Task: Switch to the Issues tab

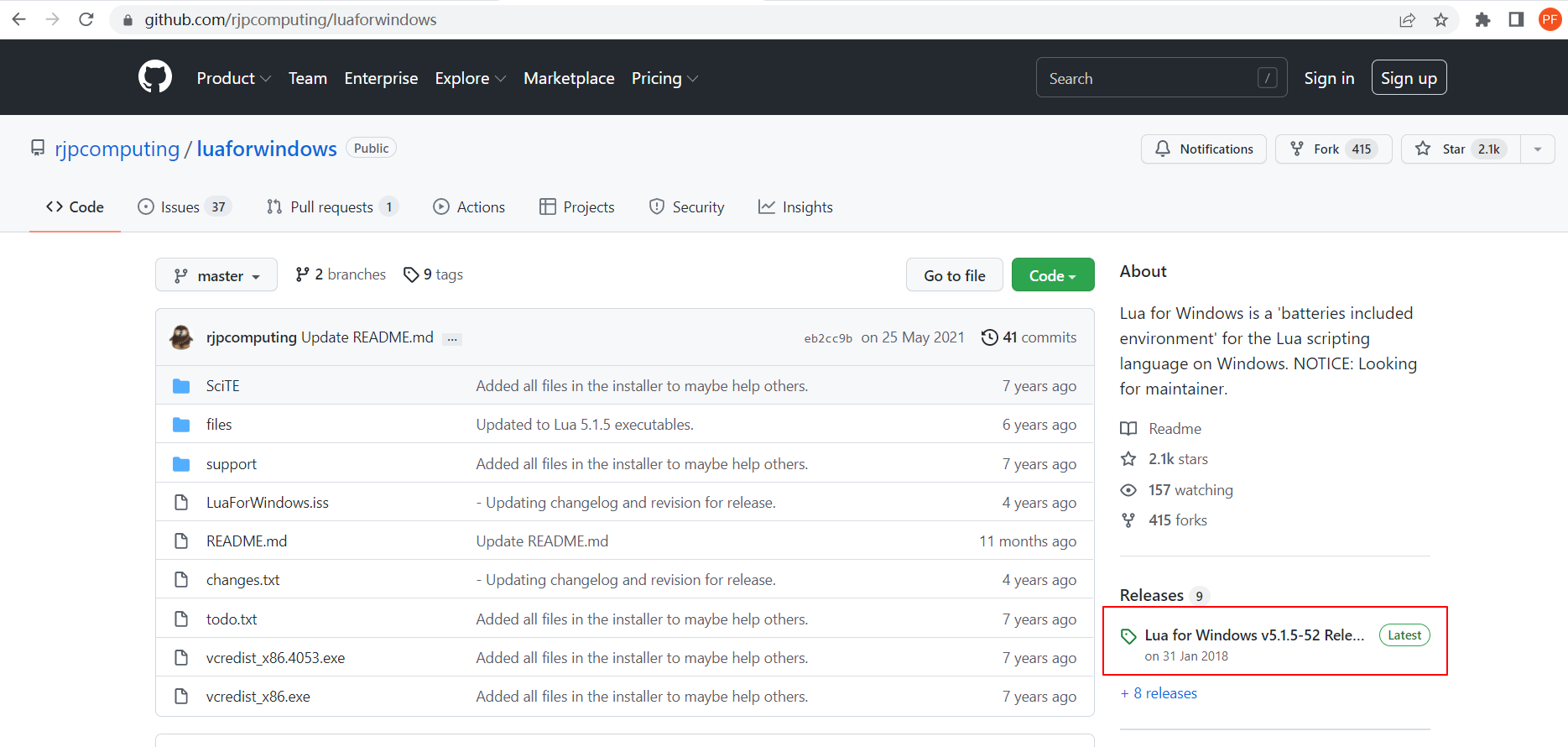Action: click(x=183, y=207)
